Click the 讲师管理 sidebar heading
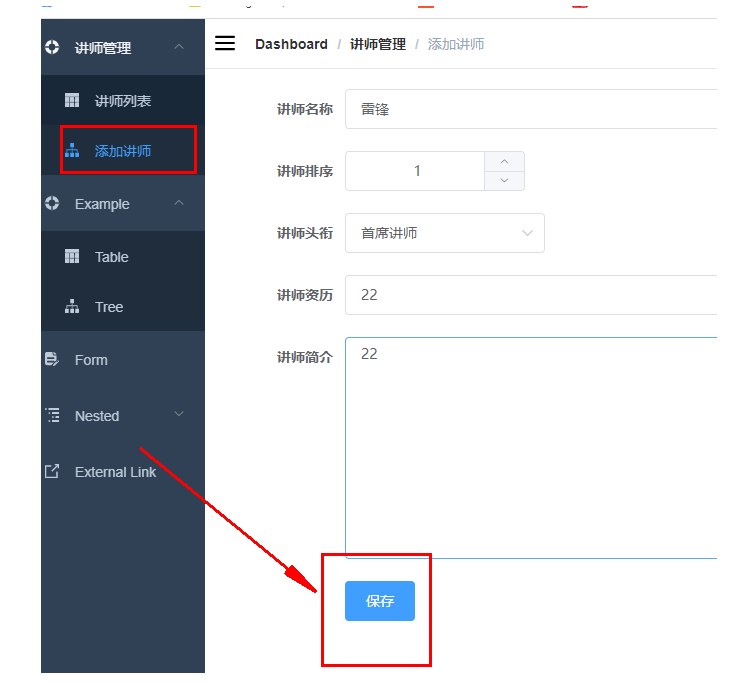 123,47
